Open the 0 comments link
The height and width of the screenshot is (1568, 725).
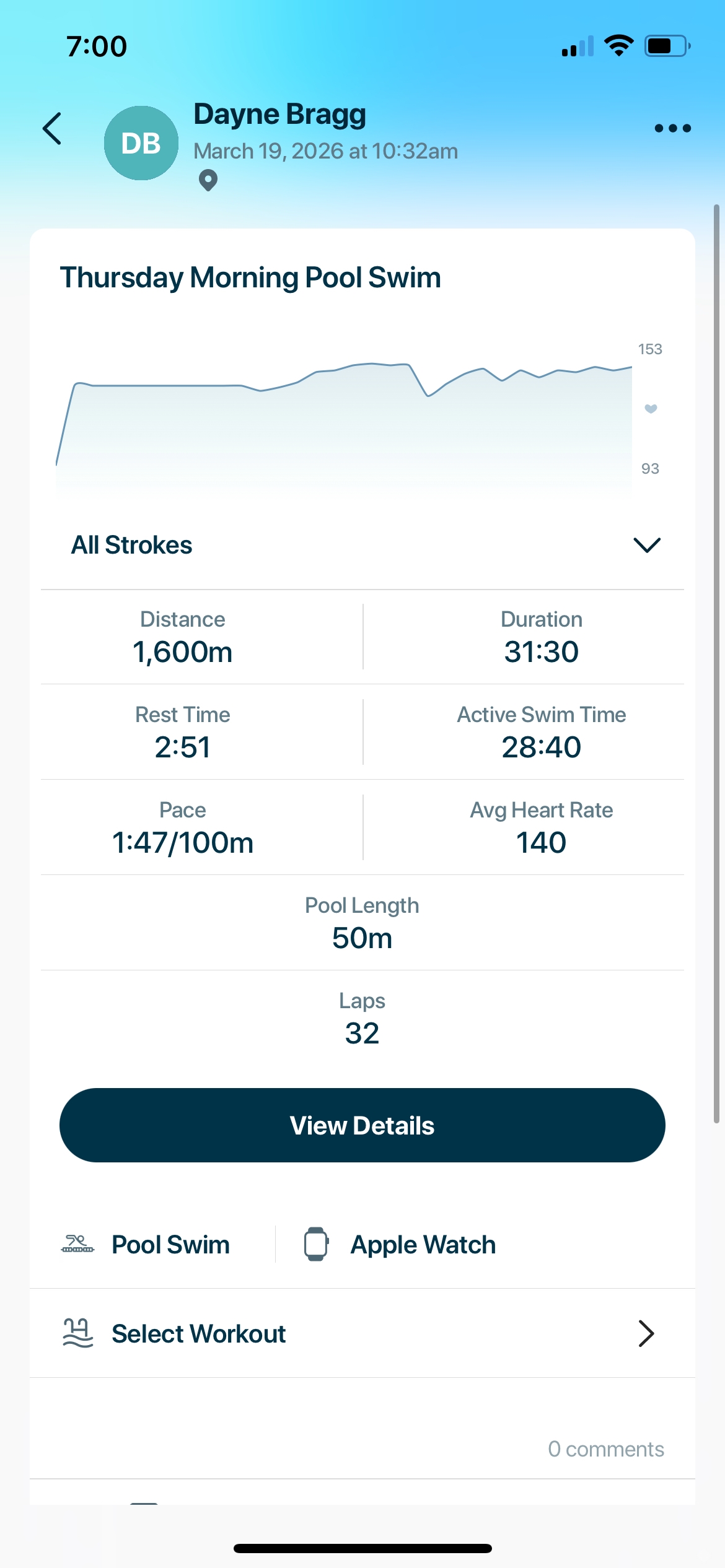[x=605, y=1449]
